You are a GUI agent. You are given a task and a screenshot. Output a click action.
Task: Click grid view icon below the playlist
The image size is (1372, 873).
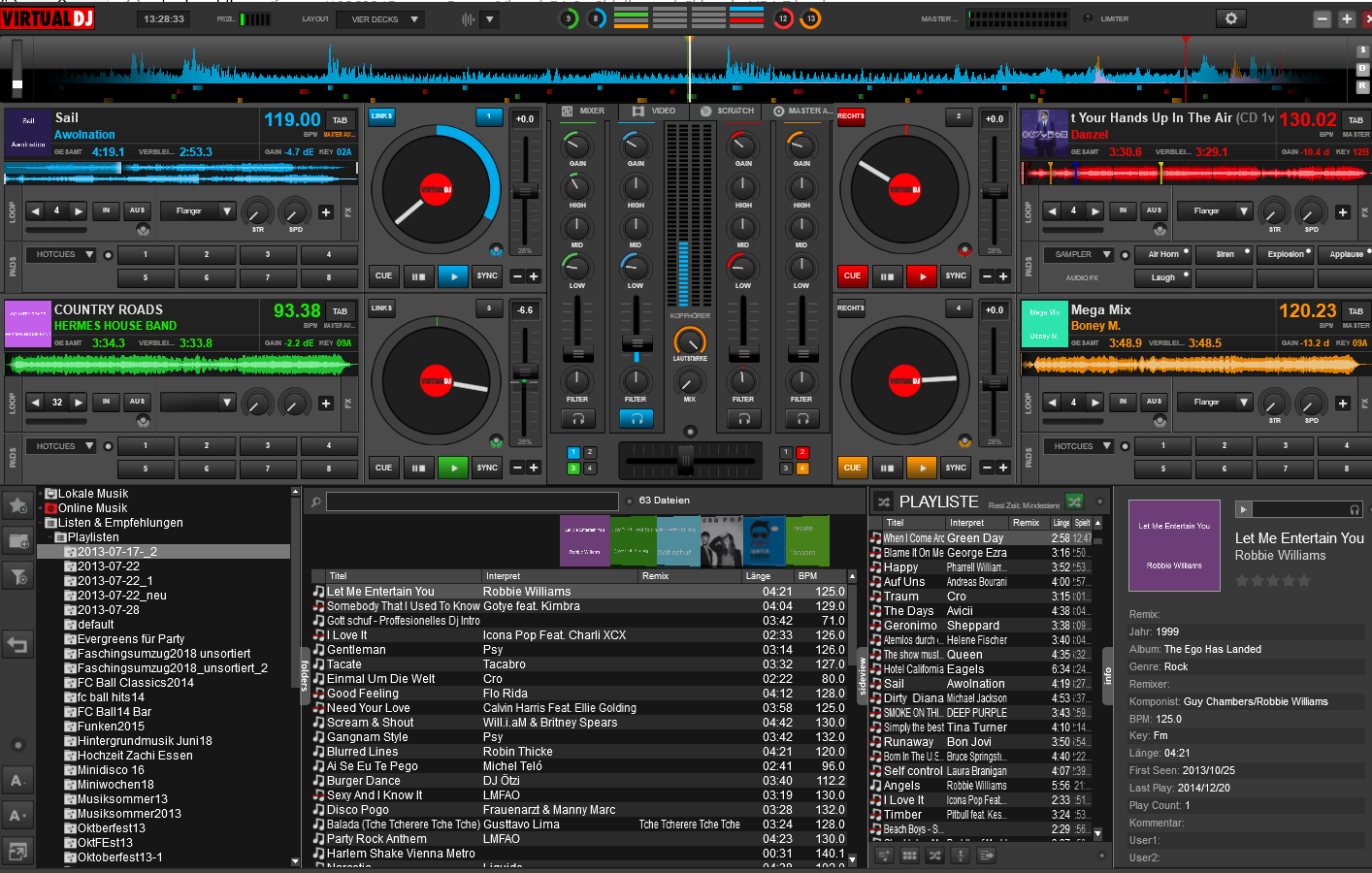click(909, 856)
